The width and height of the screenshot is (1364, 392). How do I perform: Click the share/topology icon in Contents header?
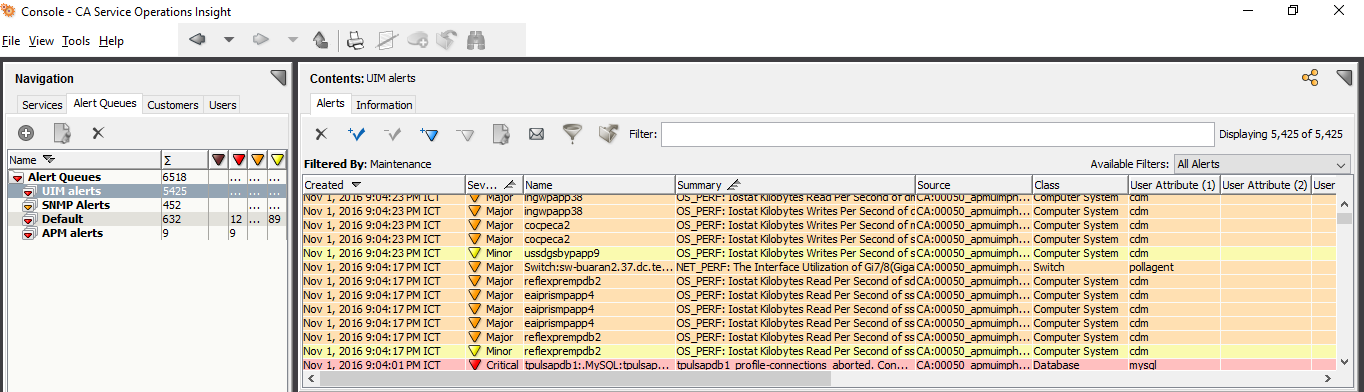coord(1310,77)
